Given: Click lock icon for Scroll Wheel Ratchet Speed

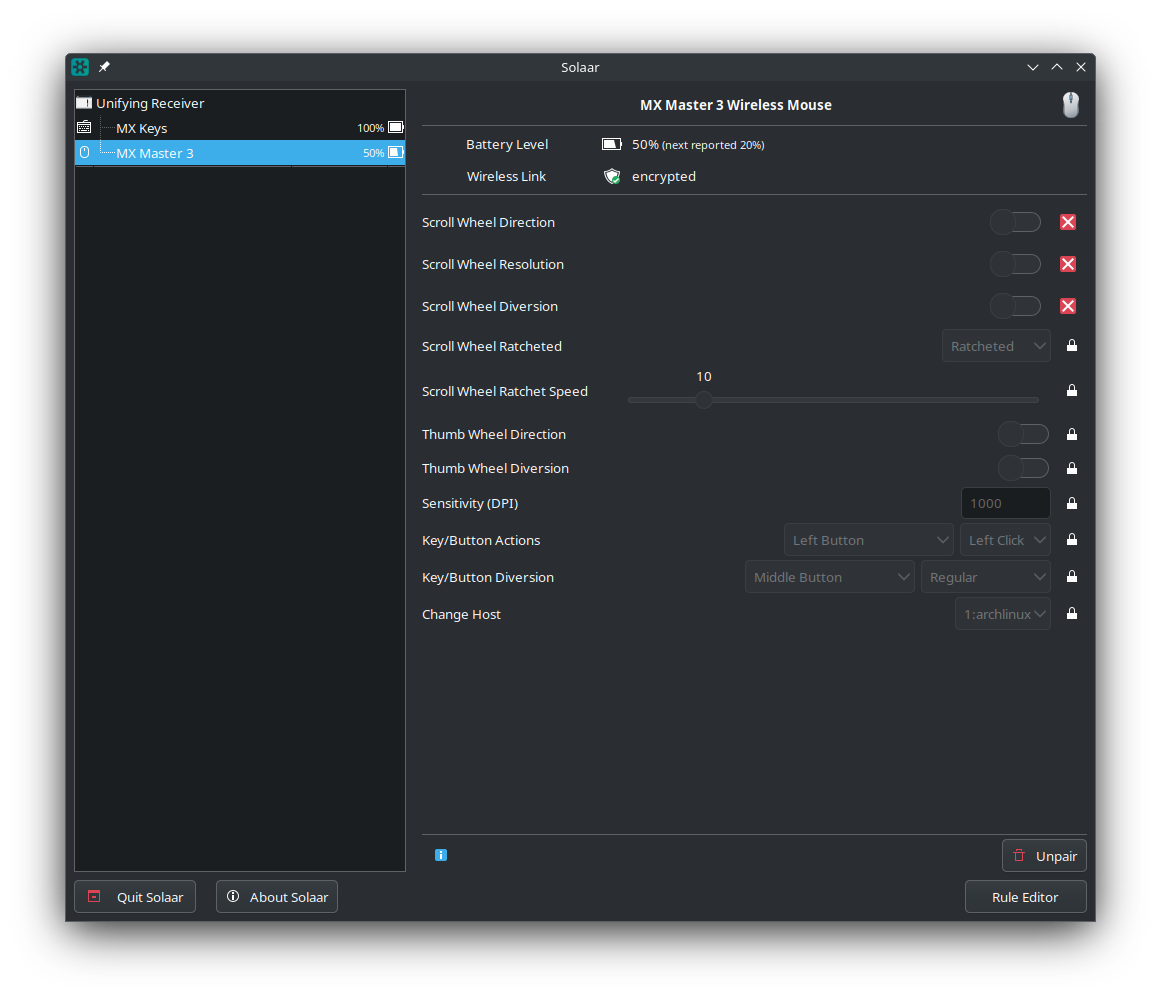Looking at the screenshot, I should click(1071, 390).
